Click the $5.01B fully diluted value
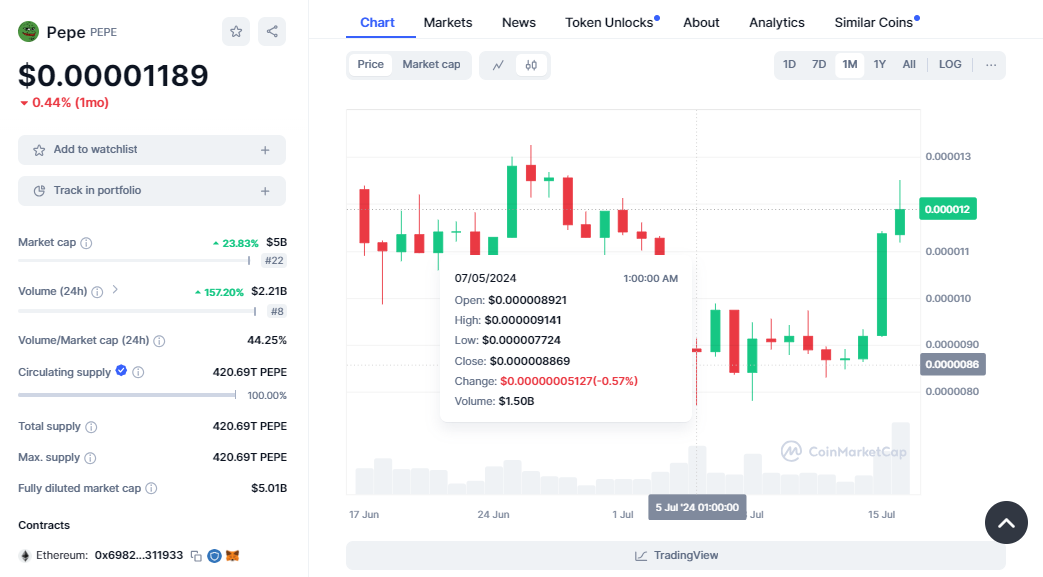 [x=269, y=488]
